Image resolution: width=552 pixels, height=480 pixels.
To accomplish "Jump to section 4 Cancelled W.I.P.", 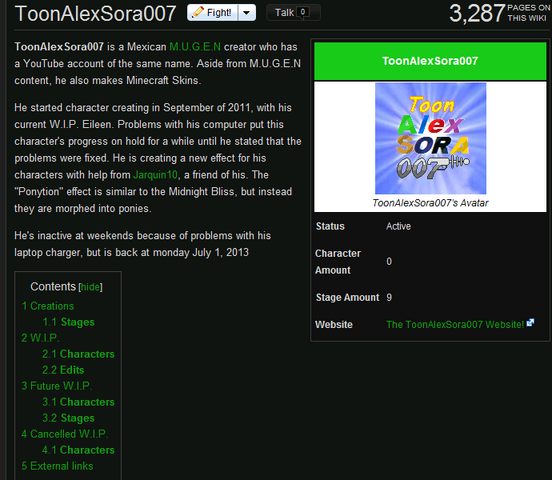I will pos(64,434).
